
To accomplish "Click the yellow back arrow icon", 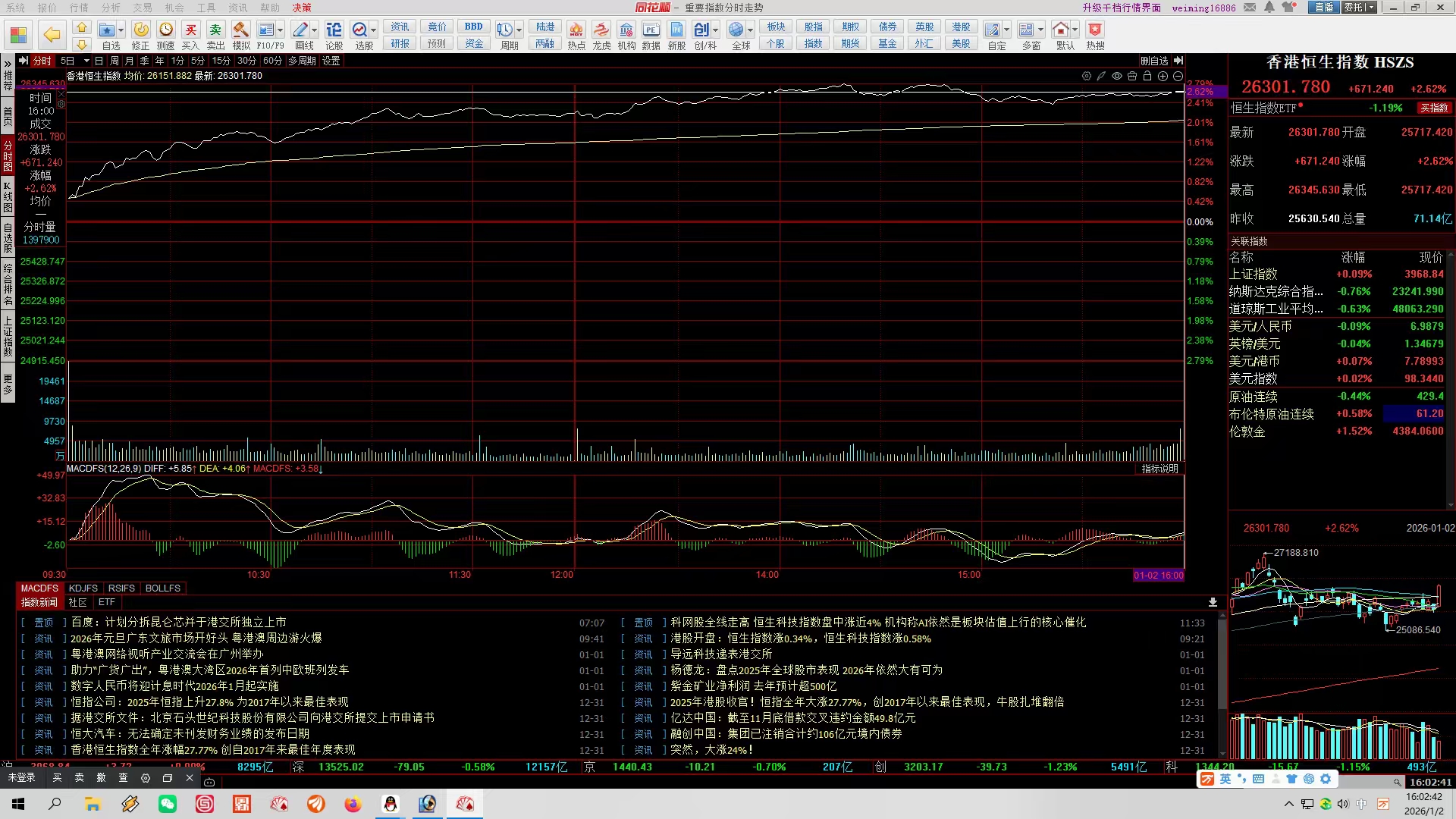I will (52, 34).
